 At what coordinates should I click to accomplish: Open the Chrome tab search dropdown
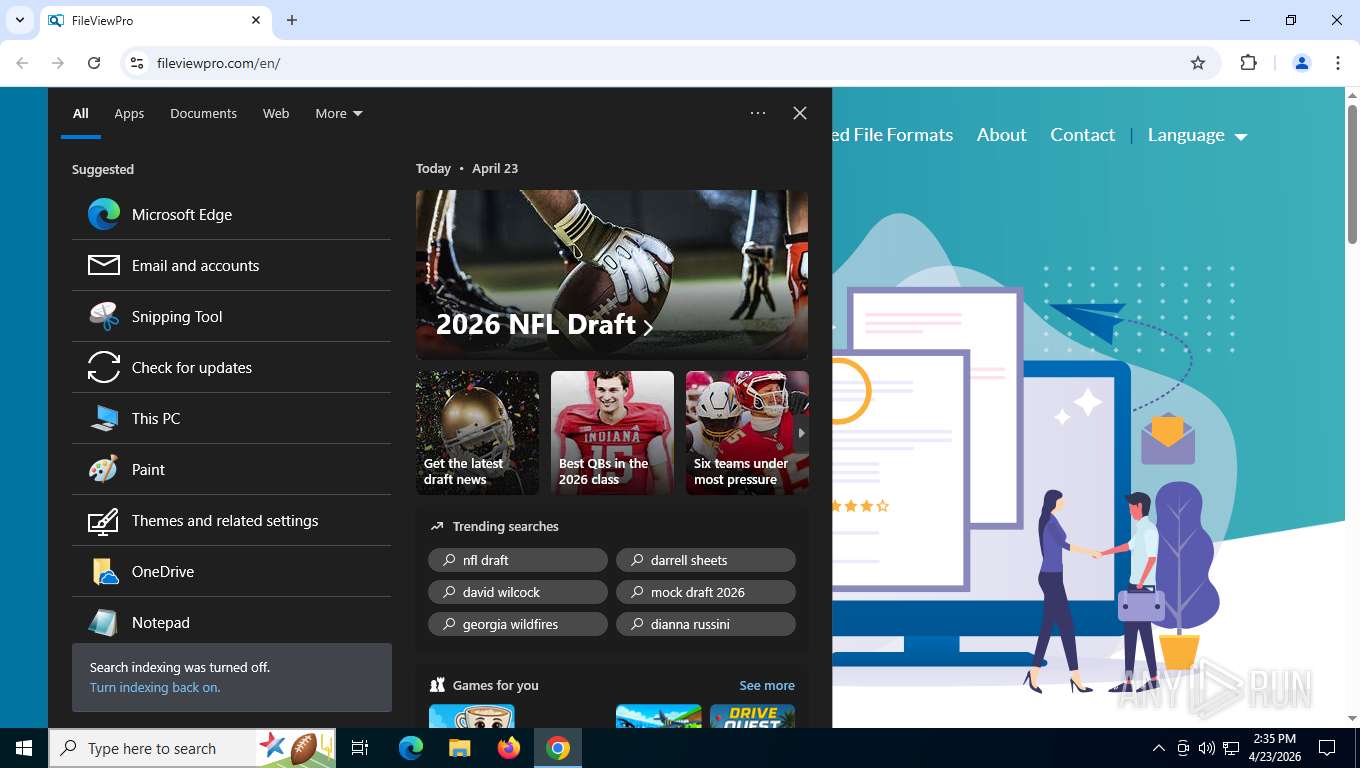(x=20, y=20)
